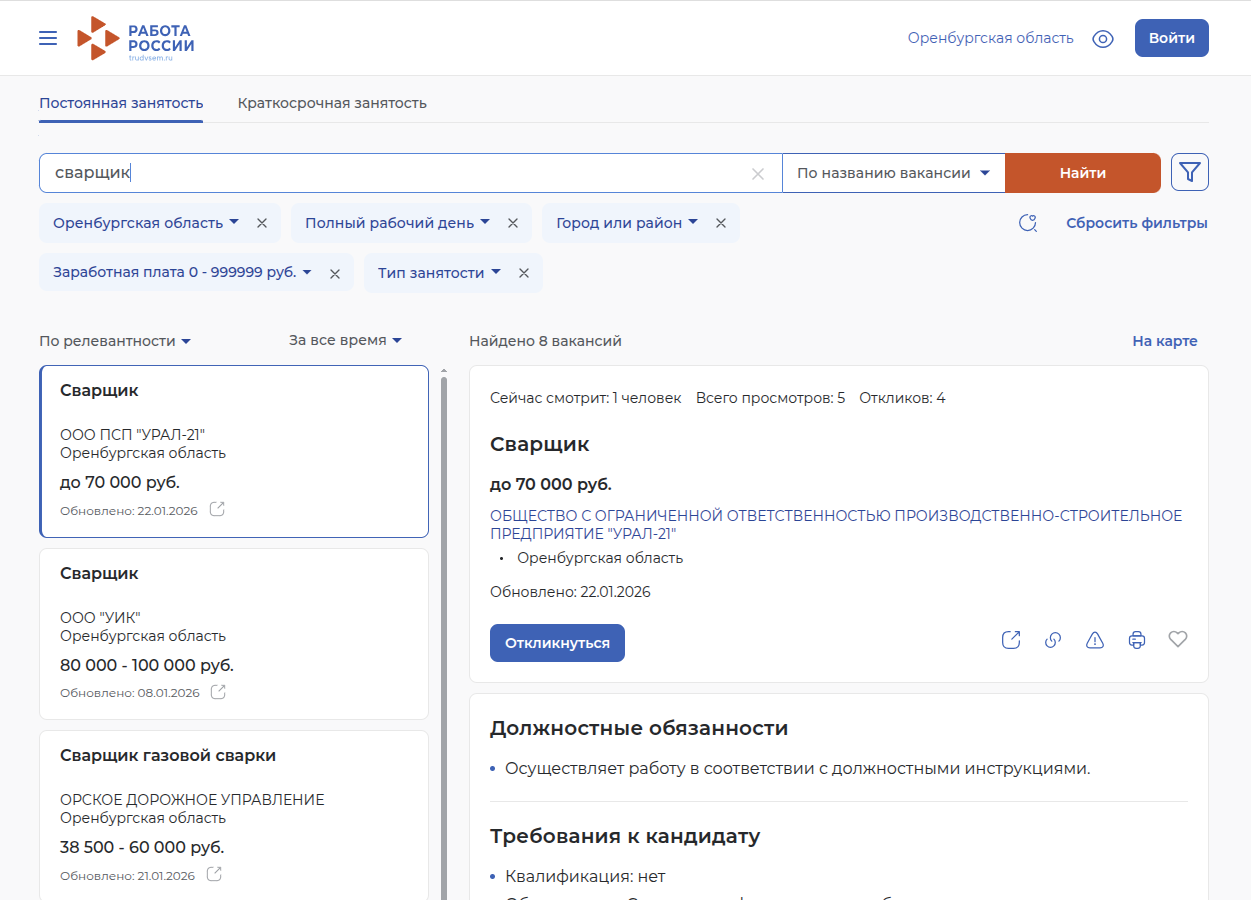Viewport: 1251px width, 900px height.
Task: Report vacancy warning icon
Action: (x=1095, y=640)
